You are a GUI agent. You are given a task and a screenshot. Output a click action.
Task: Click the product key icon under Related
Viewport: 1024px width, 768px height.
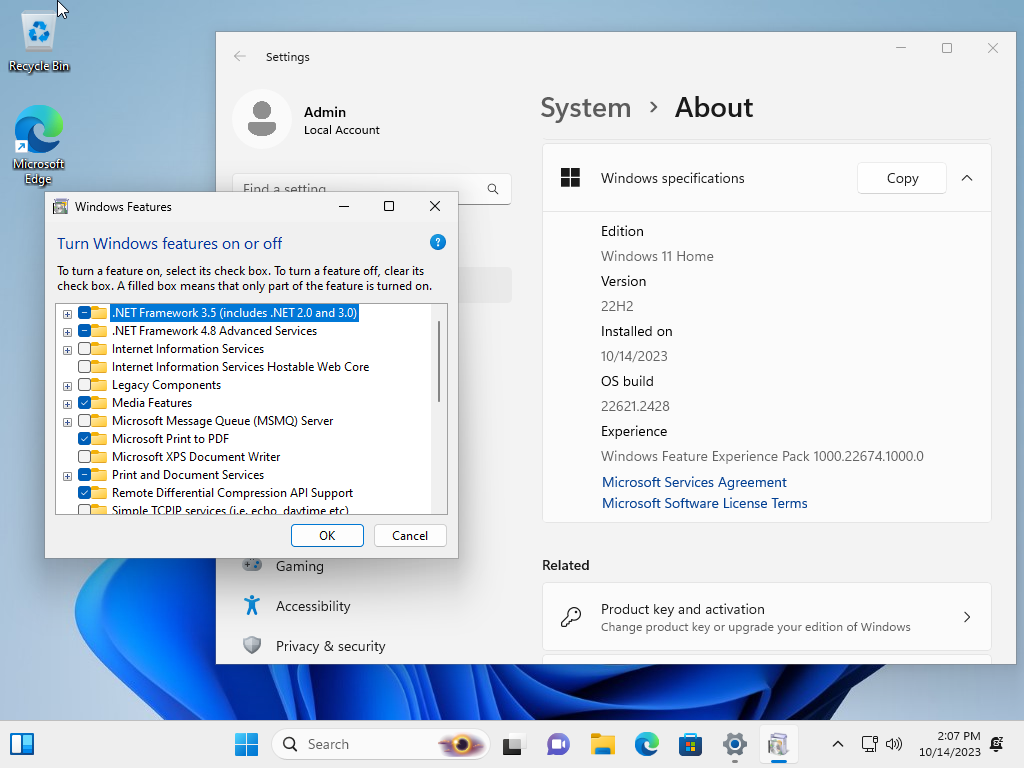click(x=572, y=617)
